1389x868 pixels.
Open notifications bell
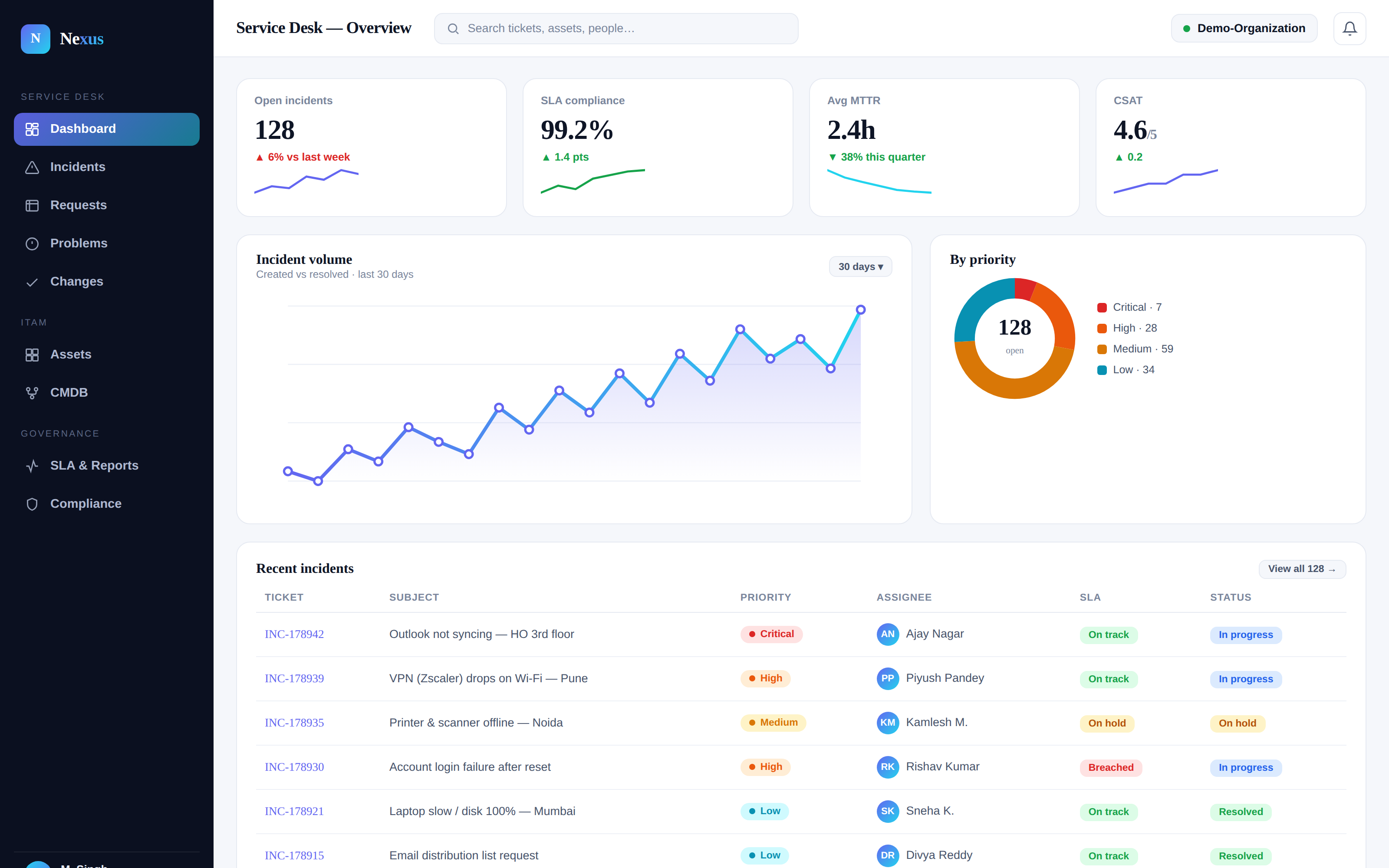coord(1350,28)
